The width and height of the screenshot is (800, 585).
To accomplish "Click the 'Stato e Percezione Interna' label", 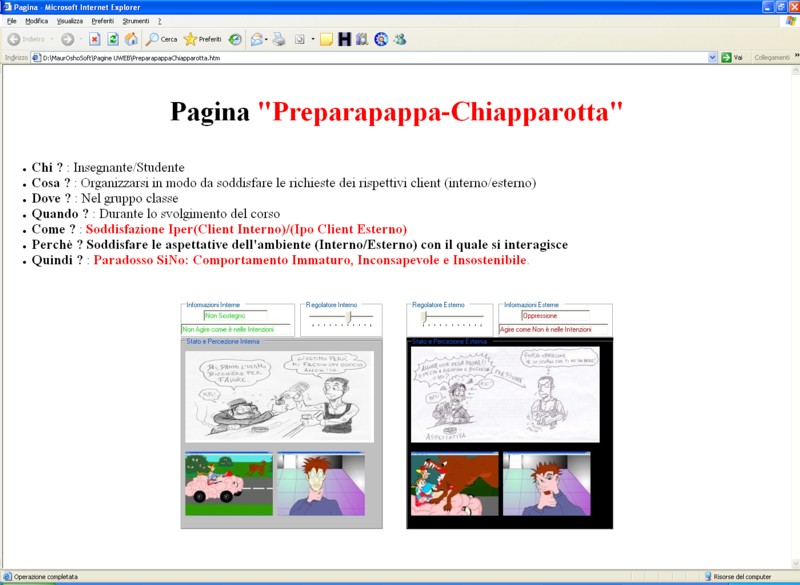I will click(222, 341).
